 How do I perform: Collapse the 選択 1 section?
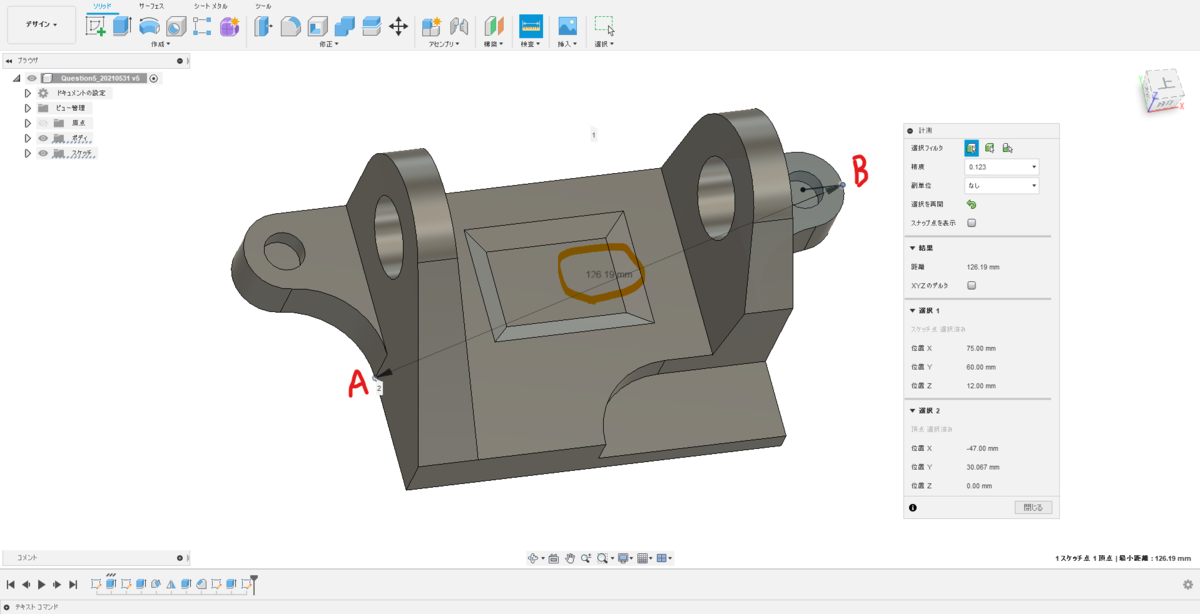pos(912,311)
